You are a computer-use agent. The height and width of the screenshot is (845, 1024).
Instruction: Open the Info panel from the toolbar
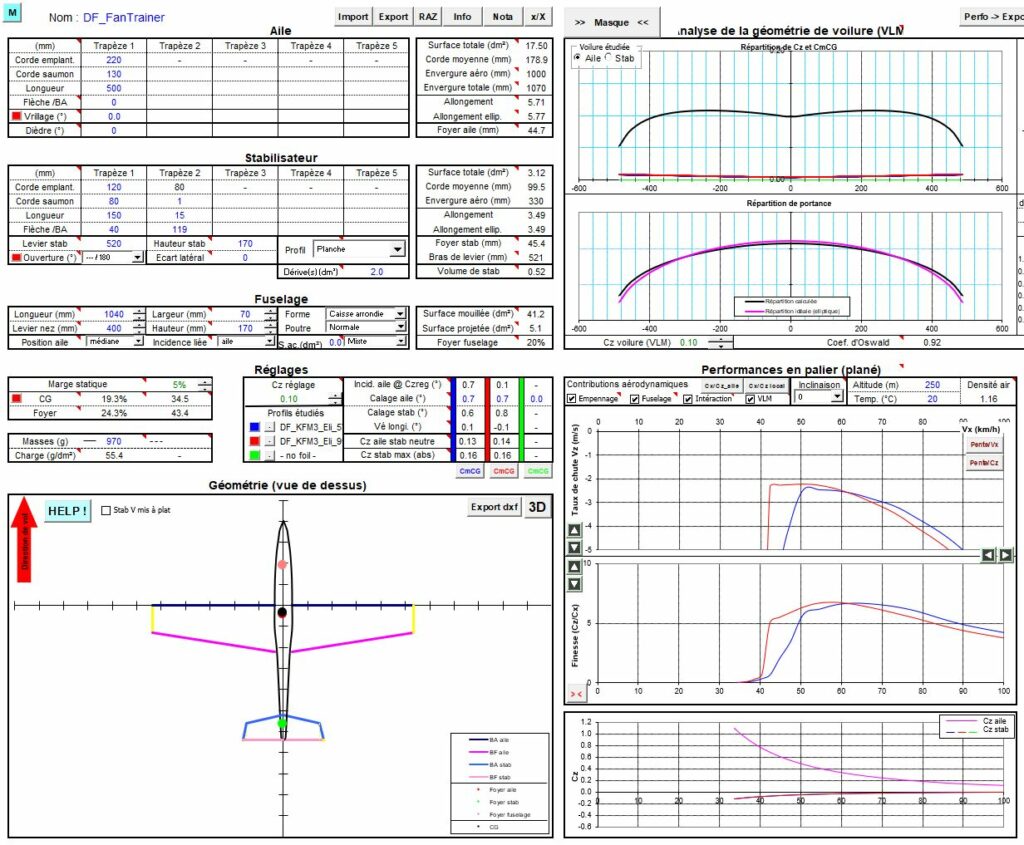pos(462,16)
